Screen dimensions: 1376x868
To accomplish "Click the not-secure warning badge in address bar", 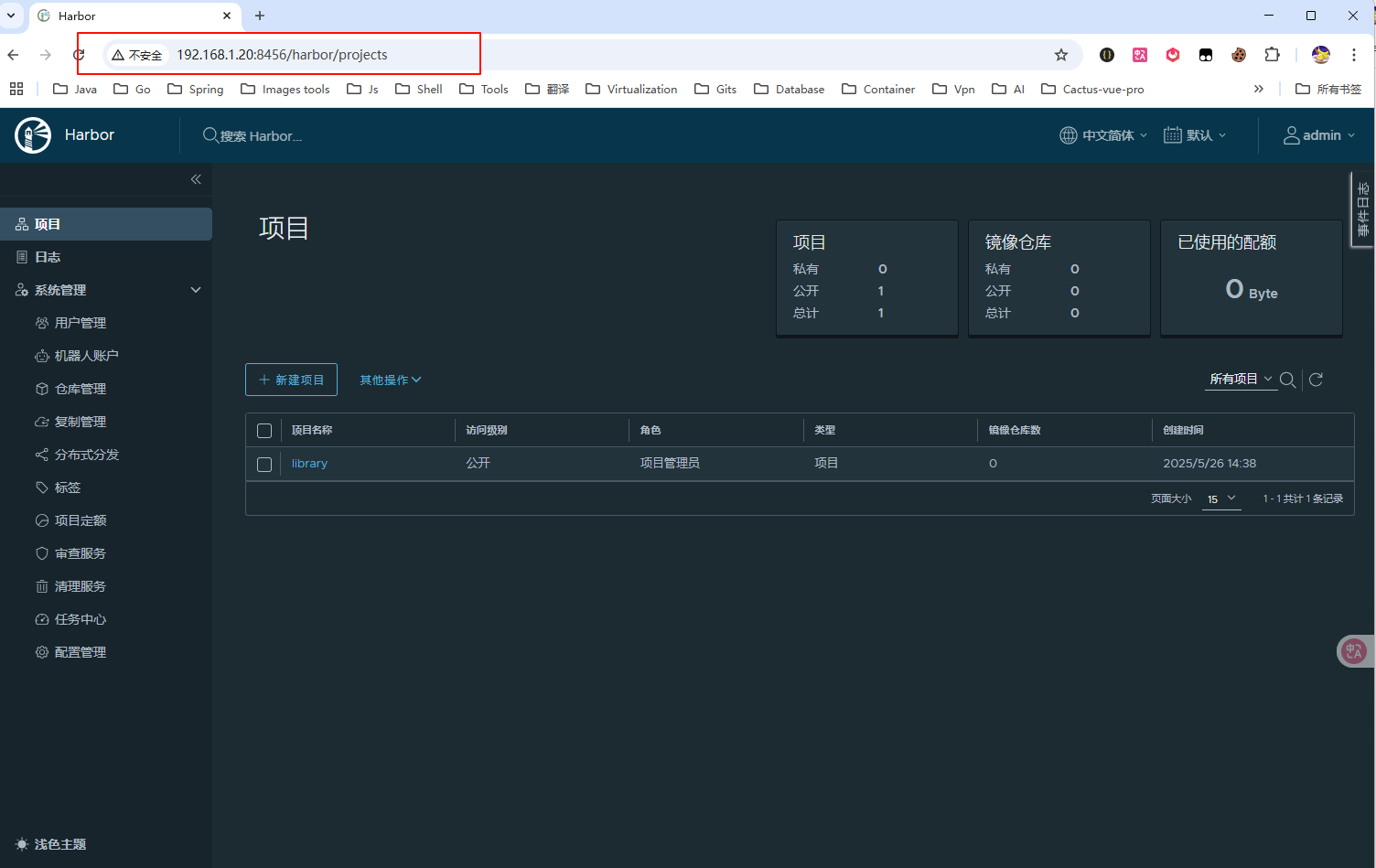I will [136, 55].
